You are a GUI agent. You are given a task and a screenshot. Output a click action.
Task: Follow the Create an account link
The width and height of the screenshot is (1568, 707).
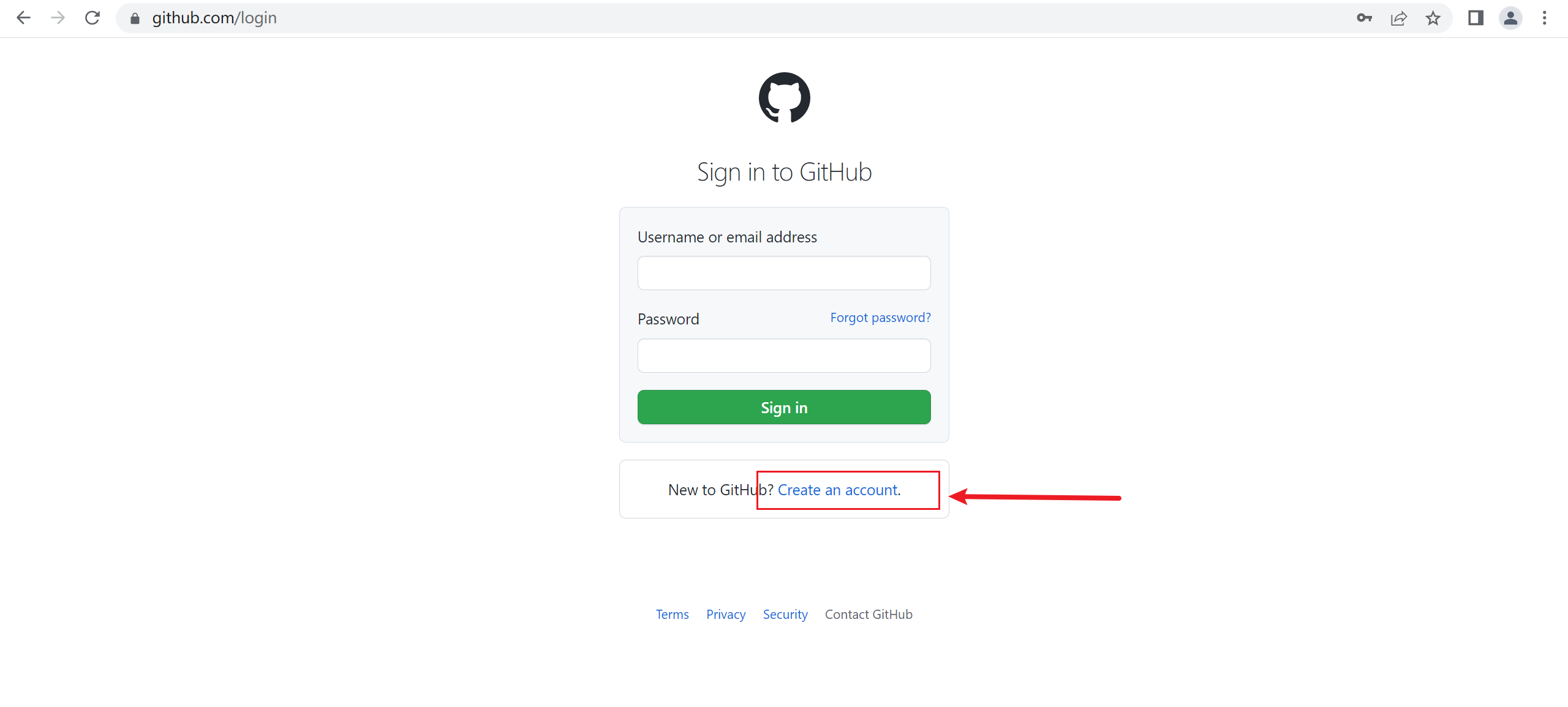pos(837,490)
